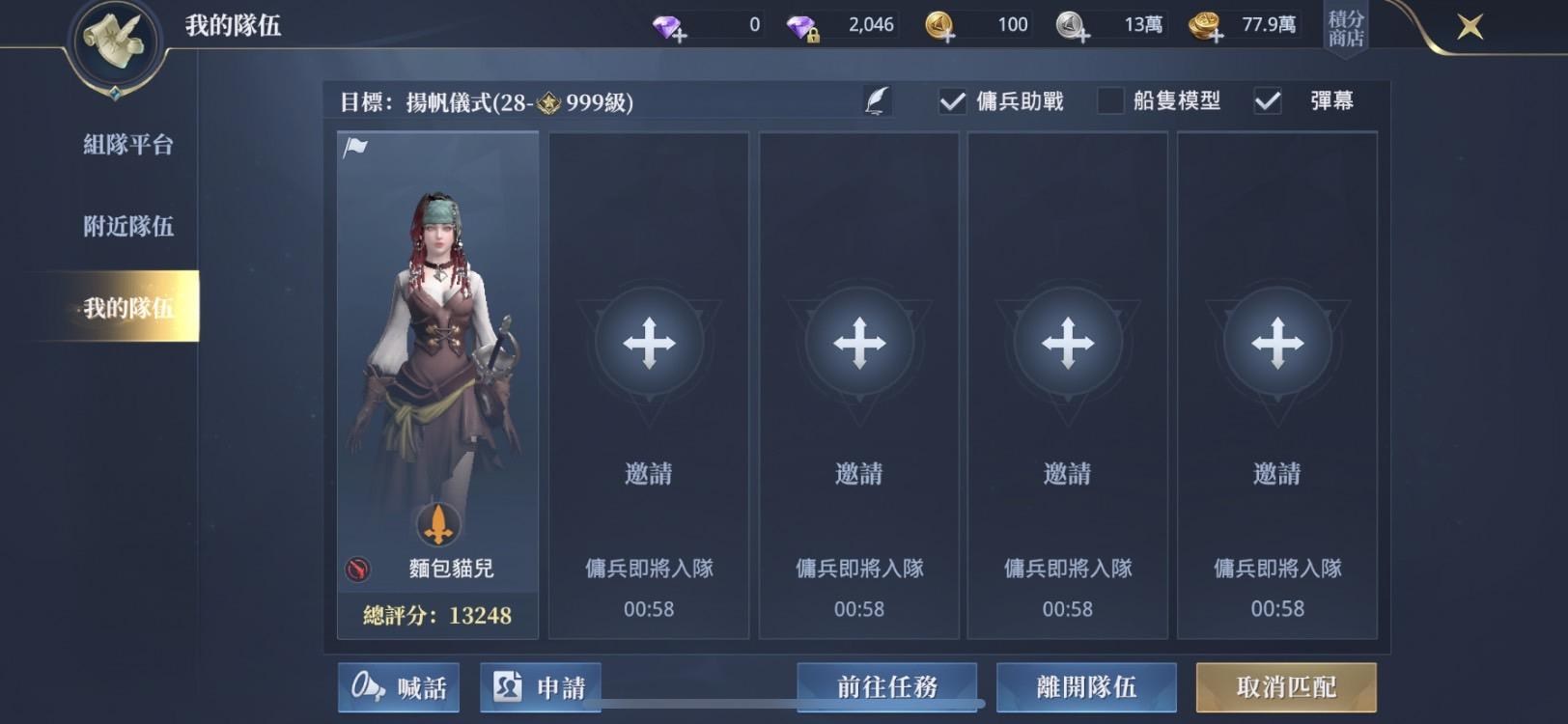Click the 離開隊伍 leave team button
1568x724 pixels.
(1086, 687)
